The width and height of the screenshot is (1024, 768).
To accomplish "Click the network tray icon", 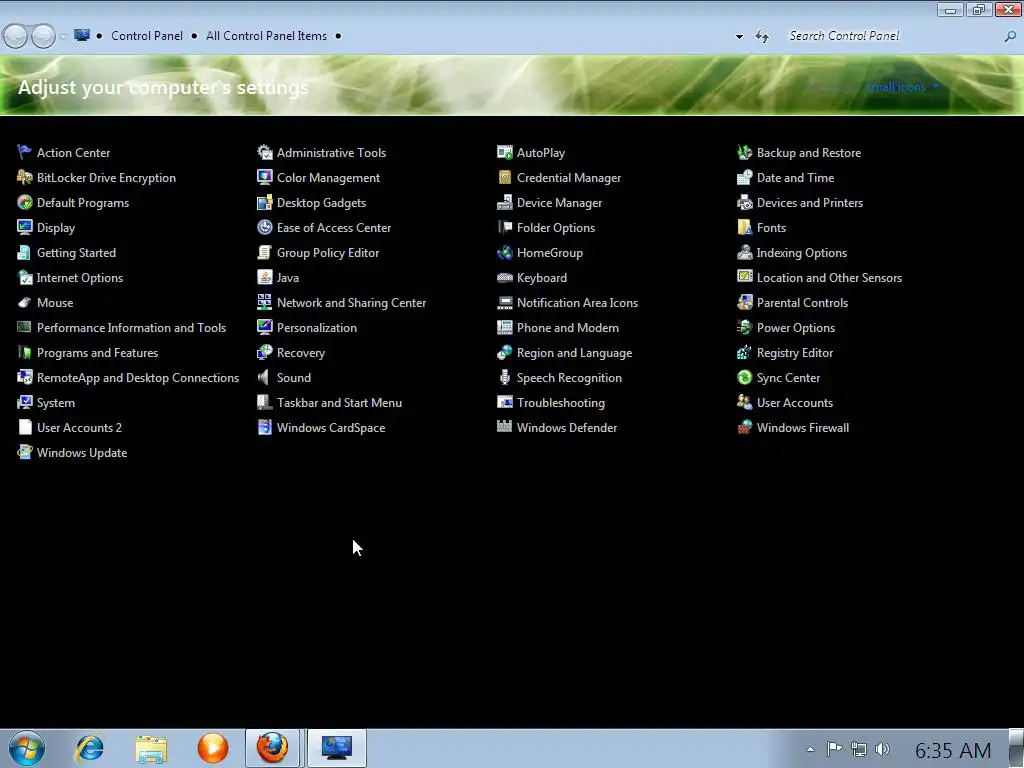I will tap(859, 750).
